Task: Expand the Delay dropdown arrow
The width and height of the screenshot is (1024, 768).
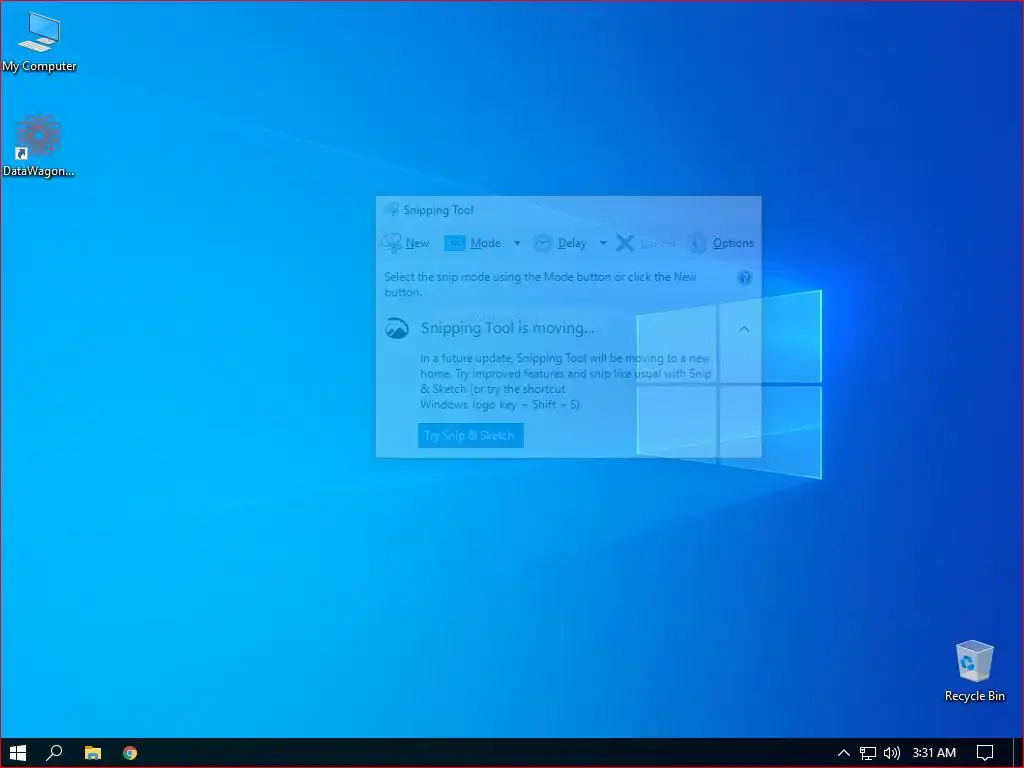Action: coord(603,243)
